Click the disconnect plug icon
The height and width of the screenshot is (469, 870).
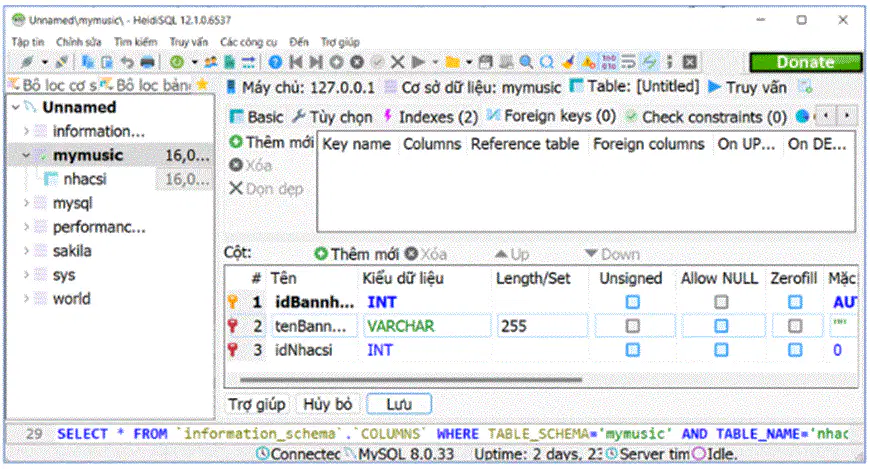61,62
